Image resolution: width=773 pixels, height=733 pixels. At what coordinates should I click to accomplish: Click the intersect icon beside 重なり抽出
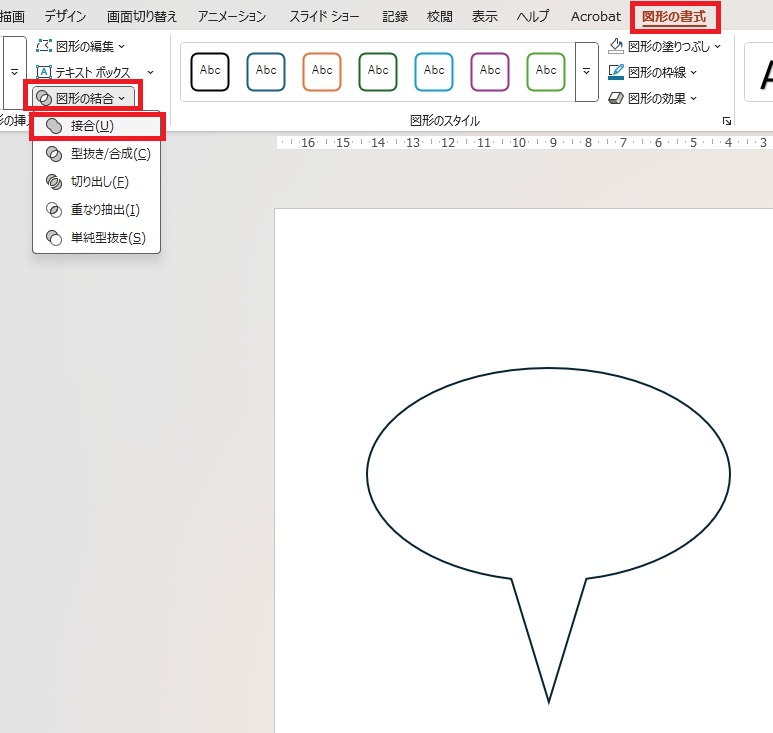54,210
